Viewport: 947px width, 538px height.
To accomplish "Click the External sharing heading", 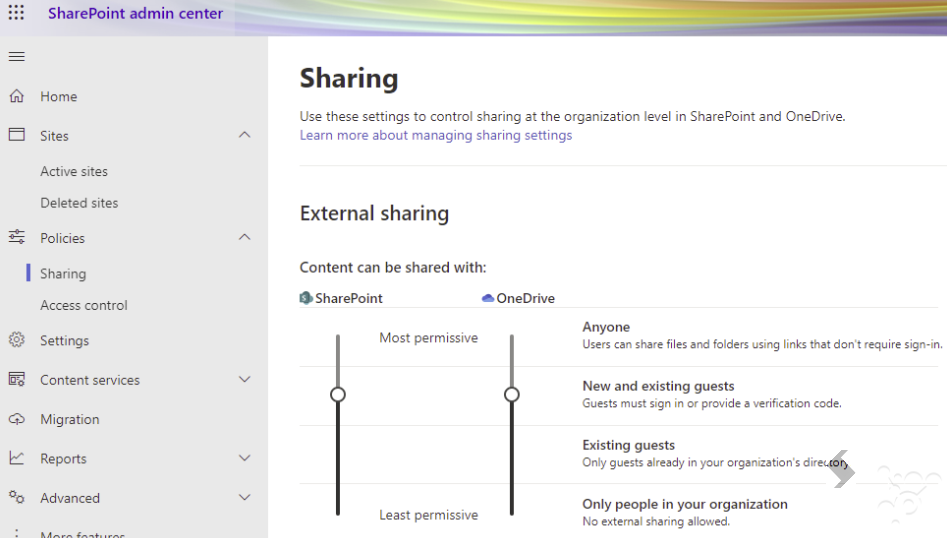I will (374, 213).
